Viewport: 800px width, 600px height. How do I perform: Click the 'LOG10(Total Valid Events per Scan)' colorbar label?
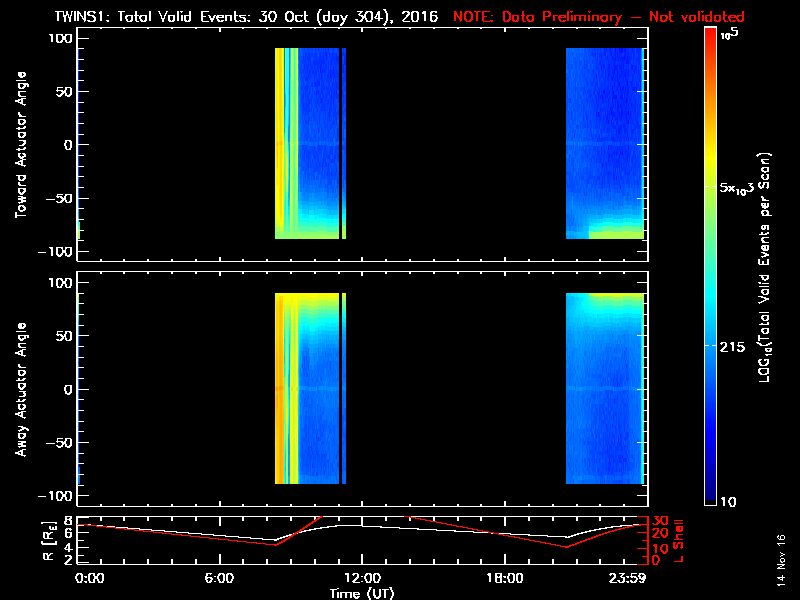click(x=765, y=267)
